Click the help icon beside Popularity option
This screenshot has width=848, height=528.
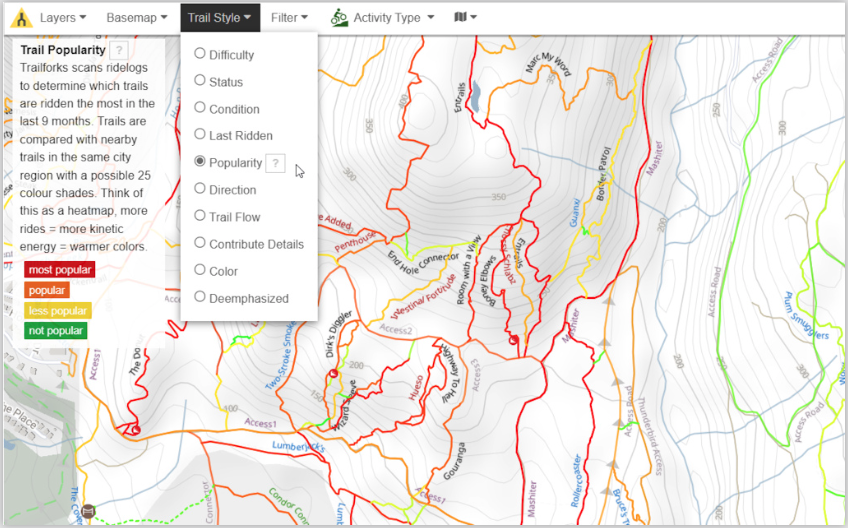pyautogui.click(x=275, y=163)
